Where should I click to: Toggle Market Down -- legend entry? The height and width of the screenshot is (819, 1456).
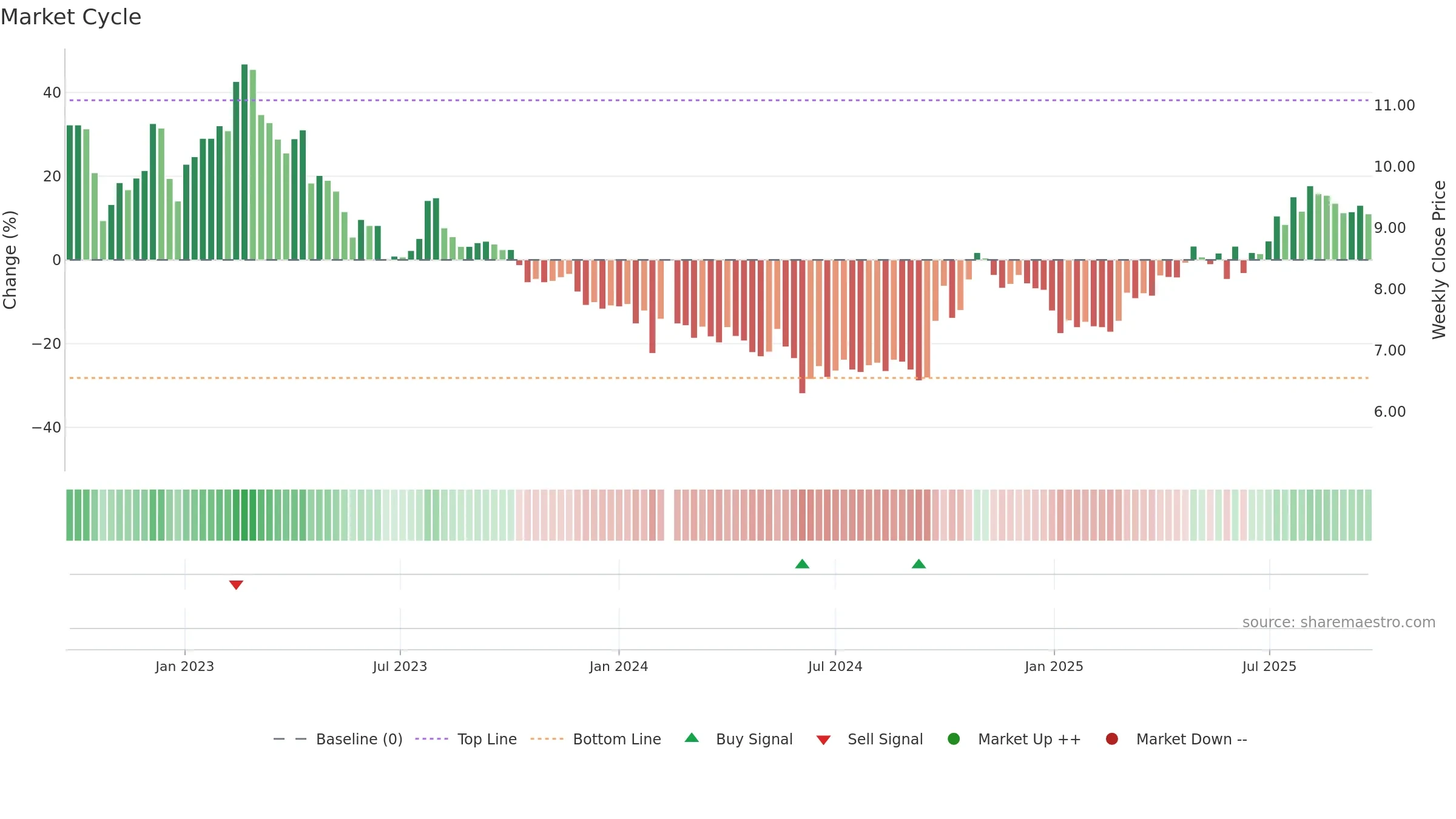pos(1176,739)
